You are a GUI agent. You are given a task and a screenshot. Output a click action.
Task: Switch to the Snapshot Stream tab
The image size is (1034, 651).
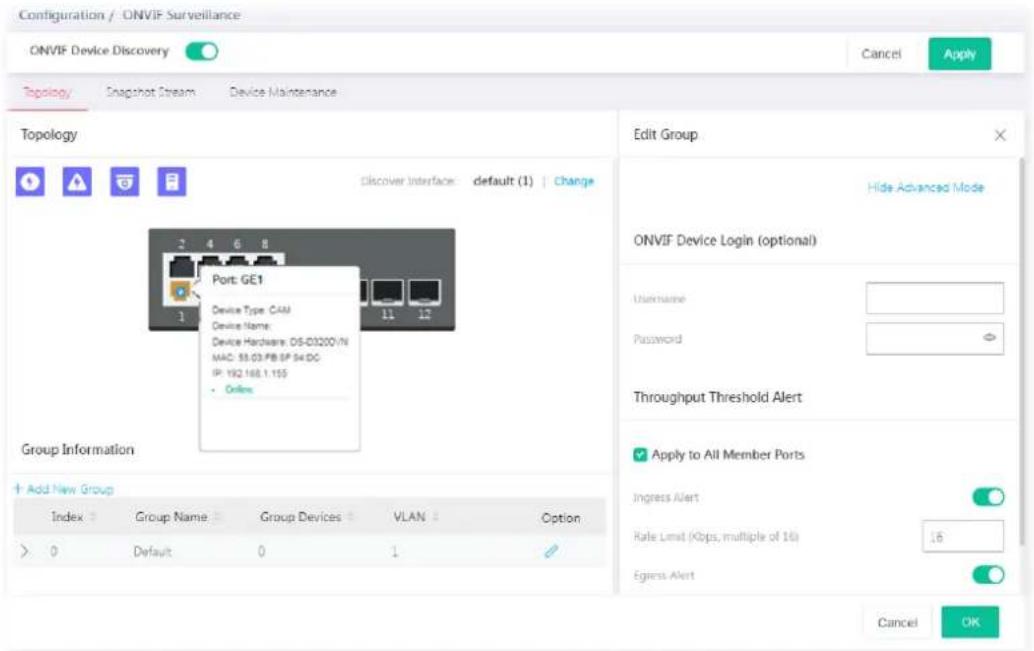tap(150, 92)
